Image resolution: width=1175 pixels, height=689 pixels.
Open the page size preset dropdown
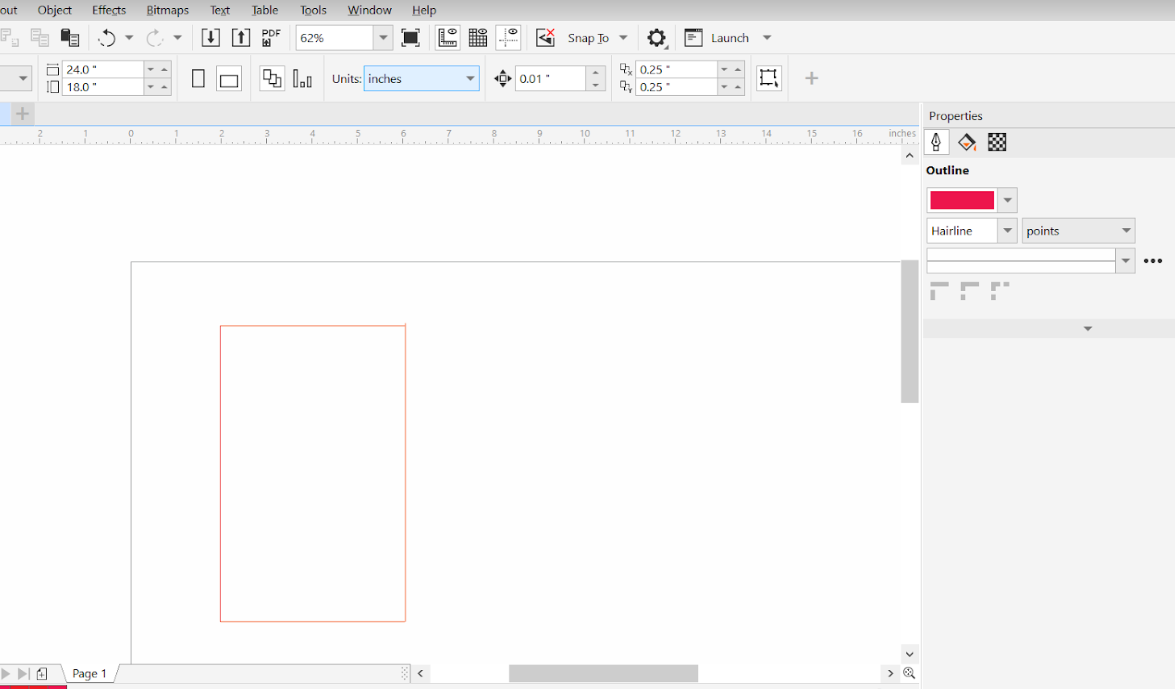point(22,78)
